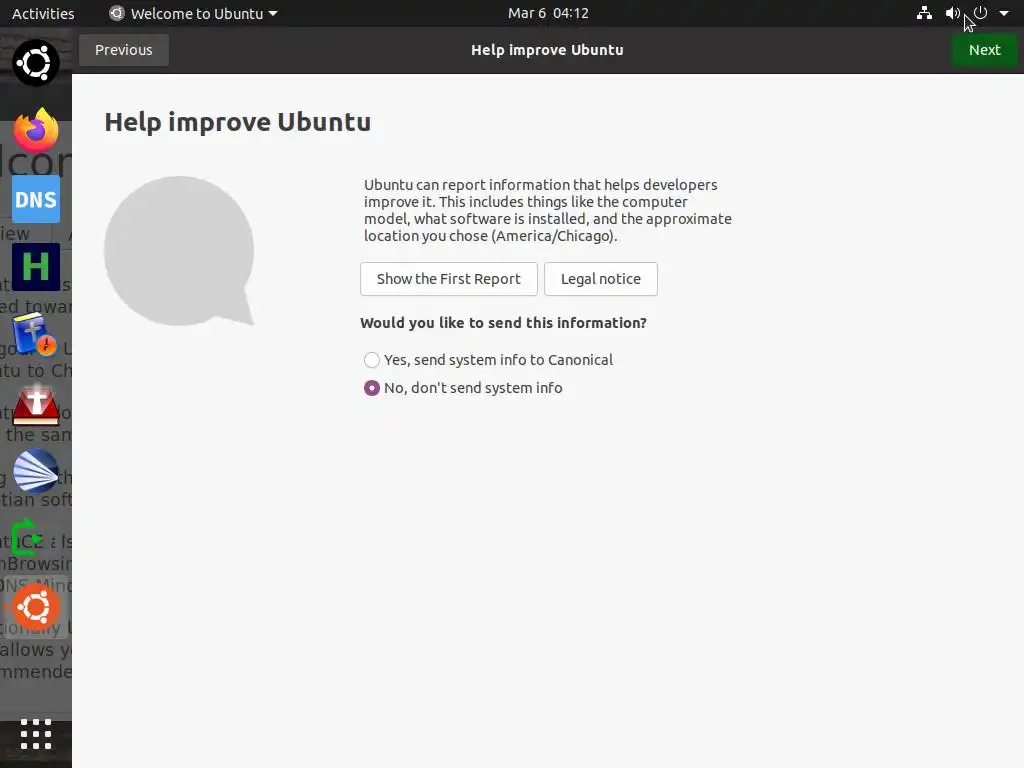Select No, don't send system info

(x=463, y=388)
